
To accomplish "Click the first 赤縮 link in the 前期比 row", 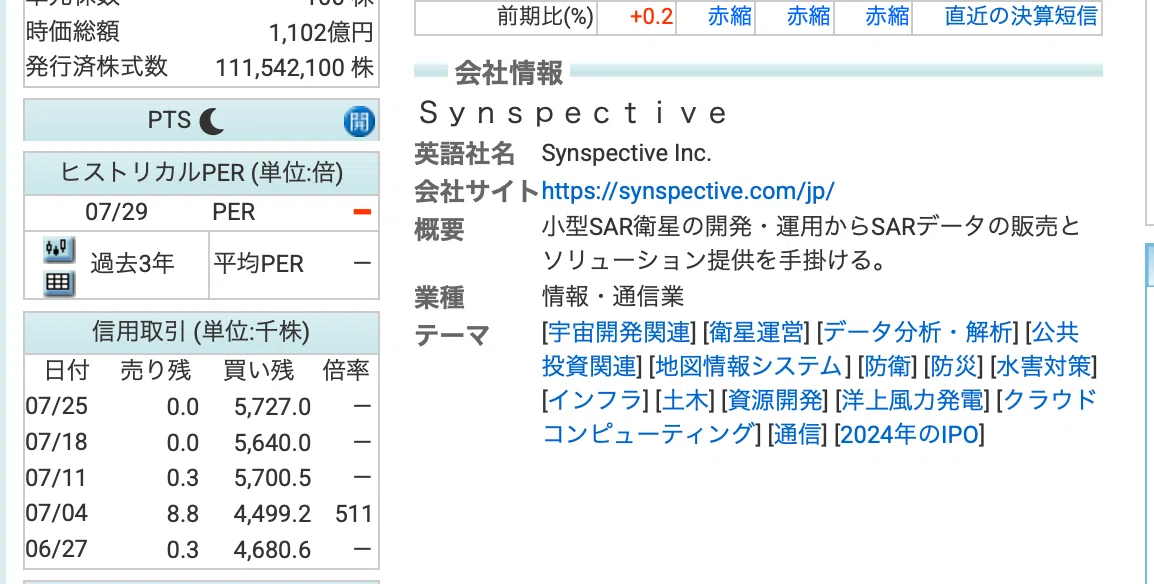I will click(729, 16).
